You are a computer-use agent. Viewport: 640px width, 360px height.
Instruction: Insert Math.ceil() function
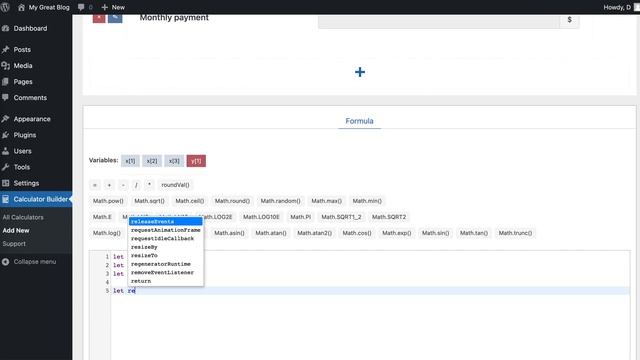pyautogui.click(x=190, y=201)
